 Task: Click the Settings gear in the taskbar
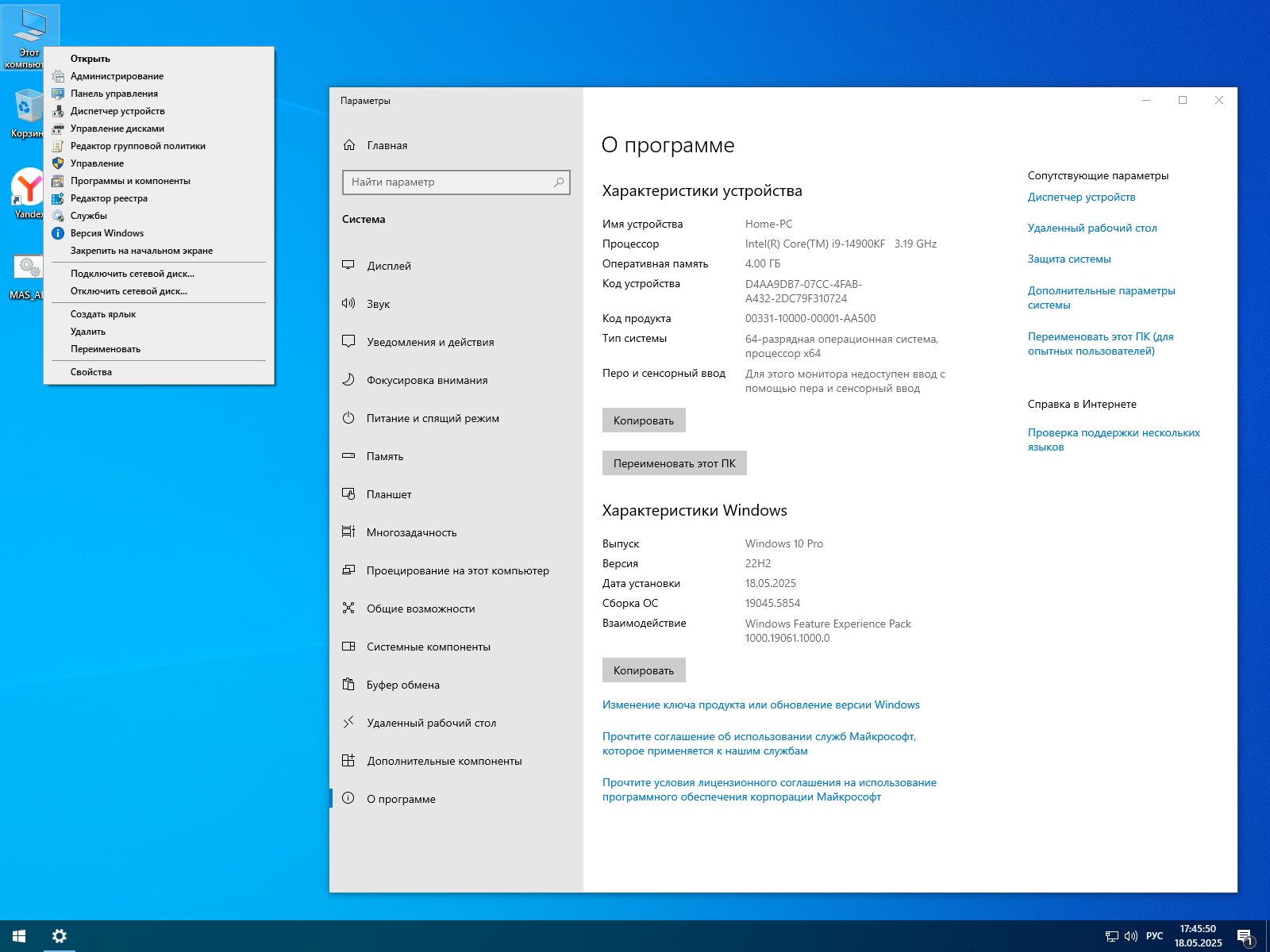point(59,936)
